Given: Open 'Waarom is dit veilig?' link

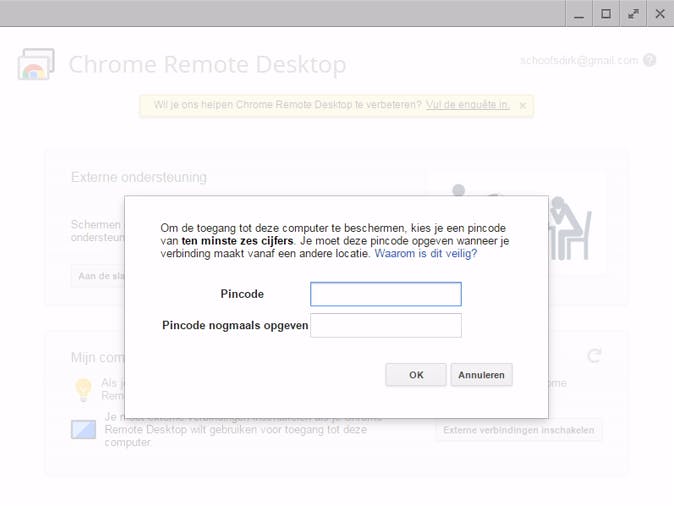Looking at the screenshot, I should tap(426, 253).
